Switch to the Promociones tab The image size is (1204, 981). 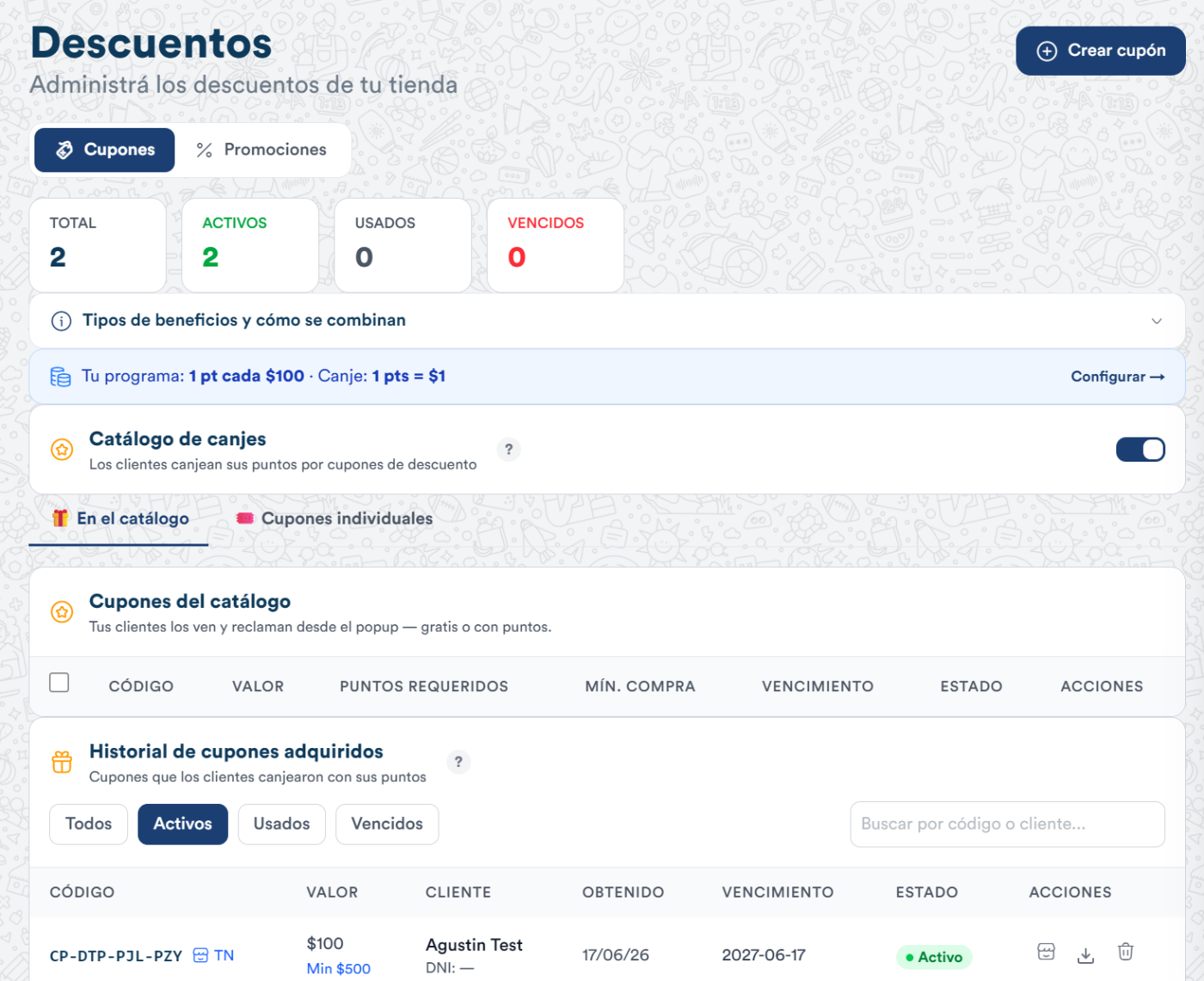261,150
